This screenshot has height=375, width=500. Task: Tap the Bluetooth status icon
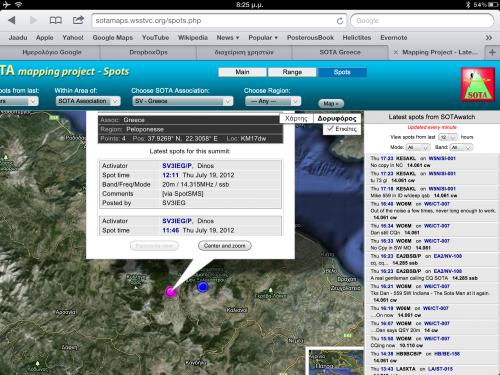(x=468, y=5)
